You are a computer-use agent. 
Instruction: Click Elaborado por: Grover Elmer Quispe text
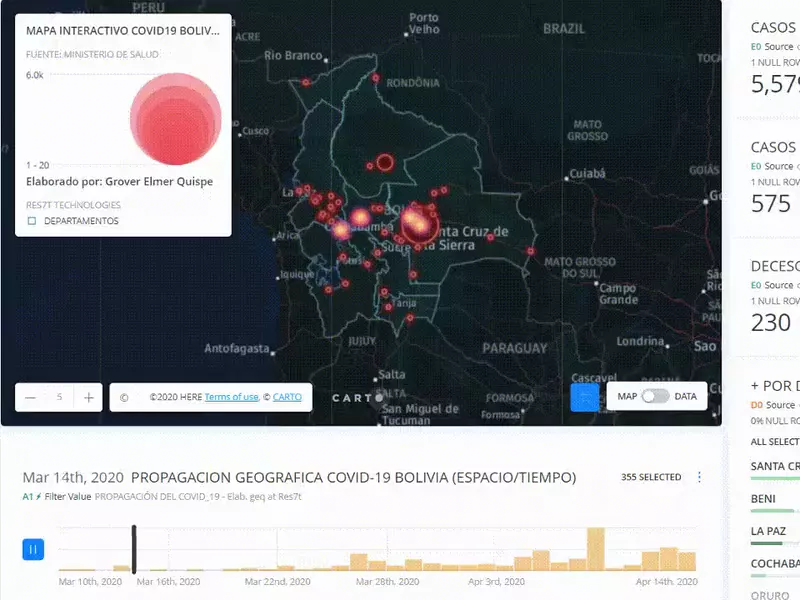pyautogui.click(x=119, y=182)
